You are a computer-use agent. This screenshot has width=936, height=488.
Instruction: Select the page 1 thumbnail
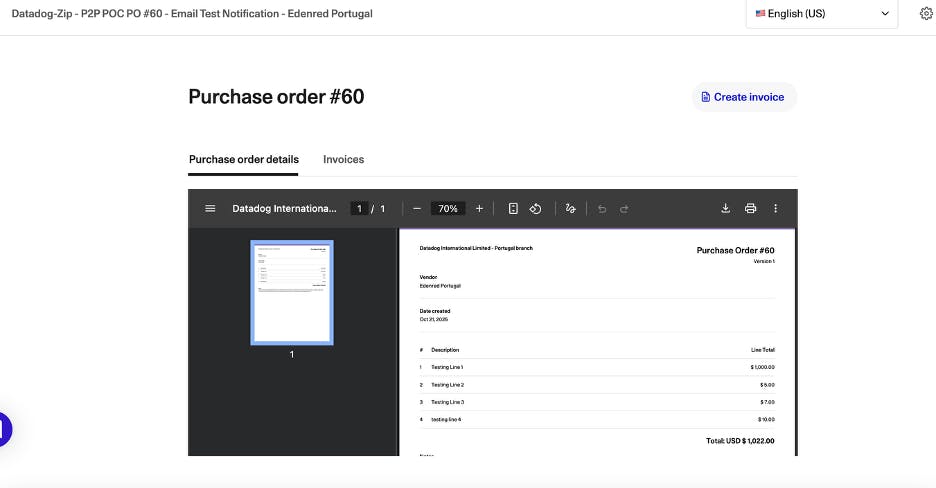coord(292,292)
